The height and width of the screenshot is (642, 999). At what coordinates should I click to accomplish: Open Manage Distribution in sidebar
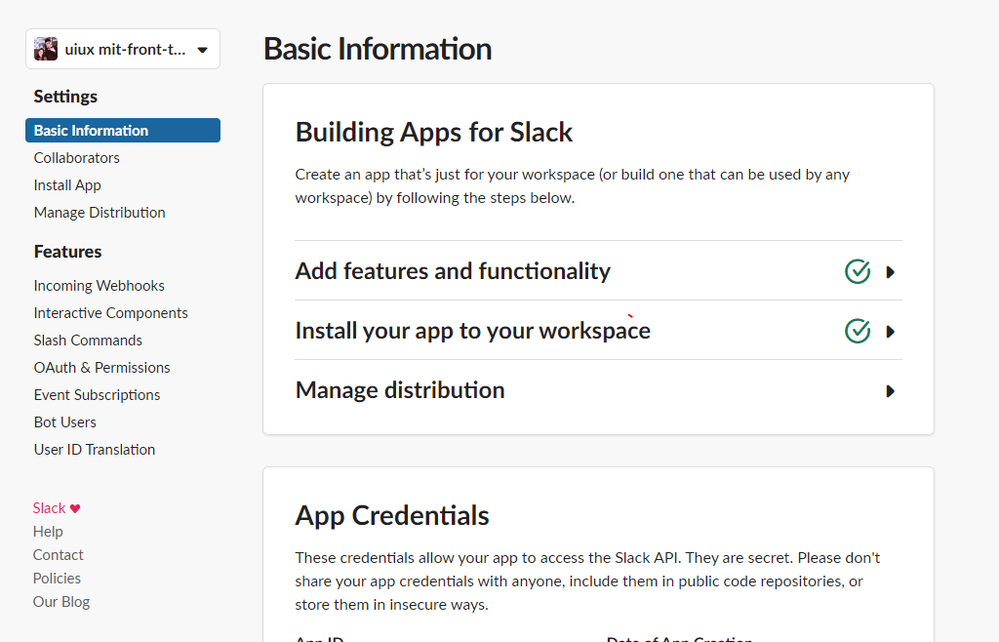pyautogui.click(x=99, y=213)
